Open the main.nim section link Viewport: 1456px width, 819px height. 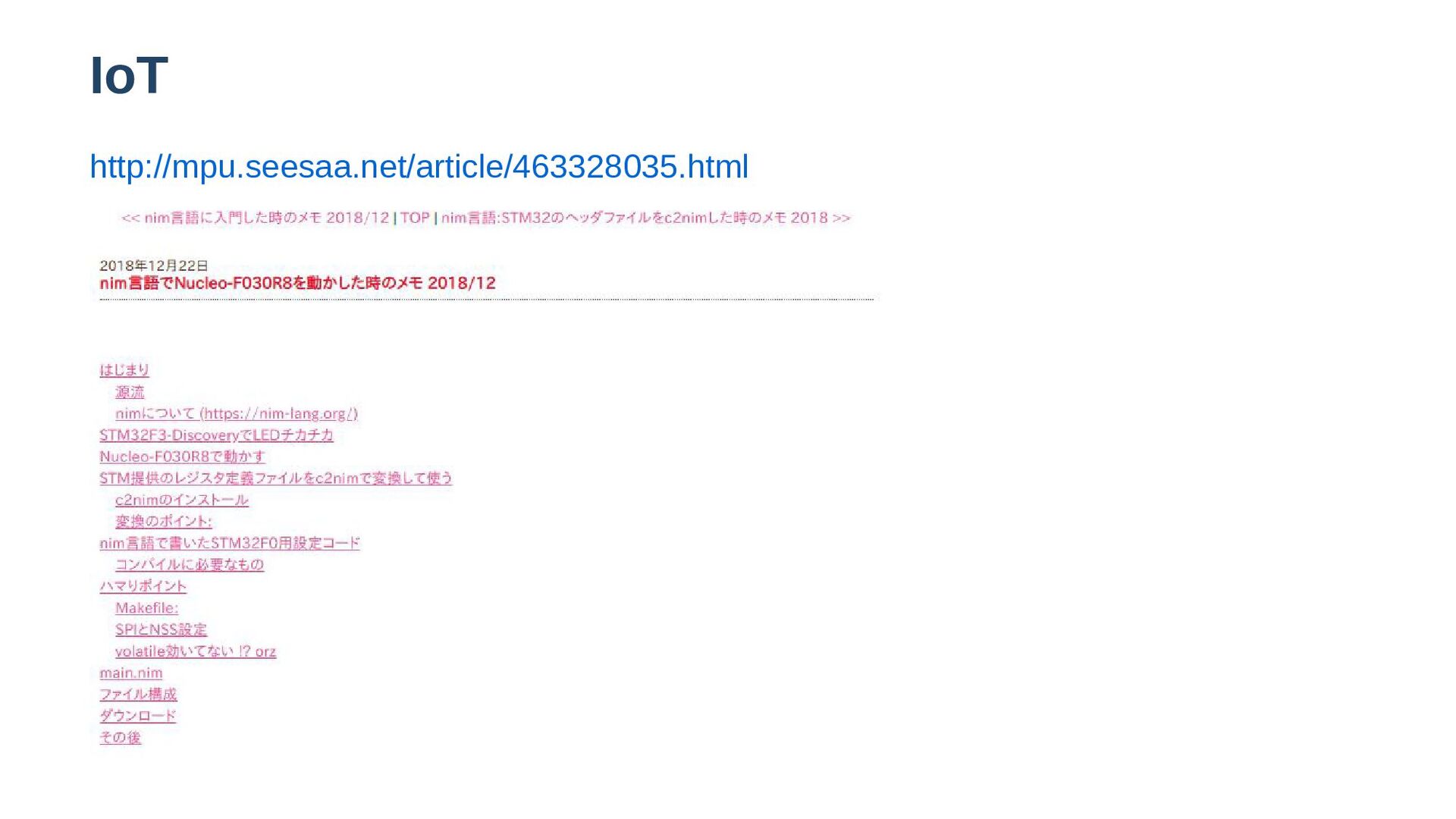131,673
